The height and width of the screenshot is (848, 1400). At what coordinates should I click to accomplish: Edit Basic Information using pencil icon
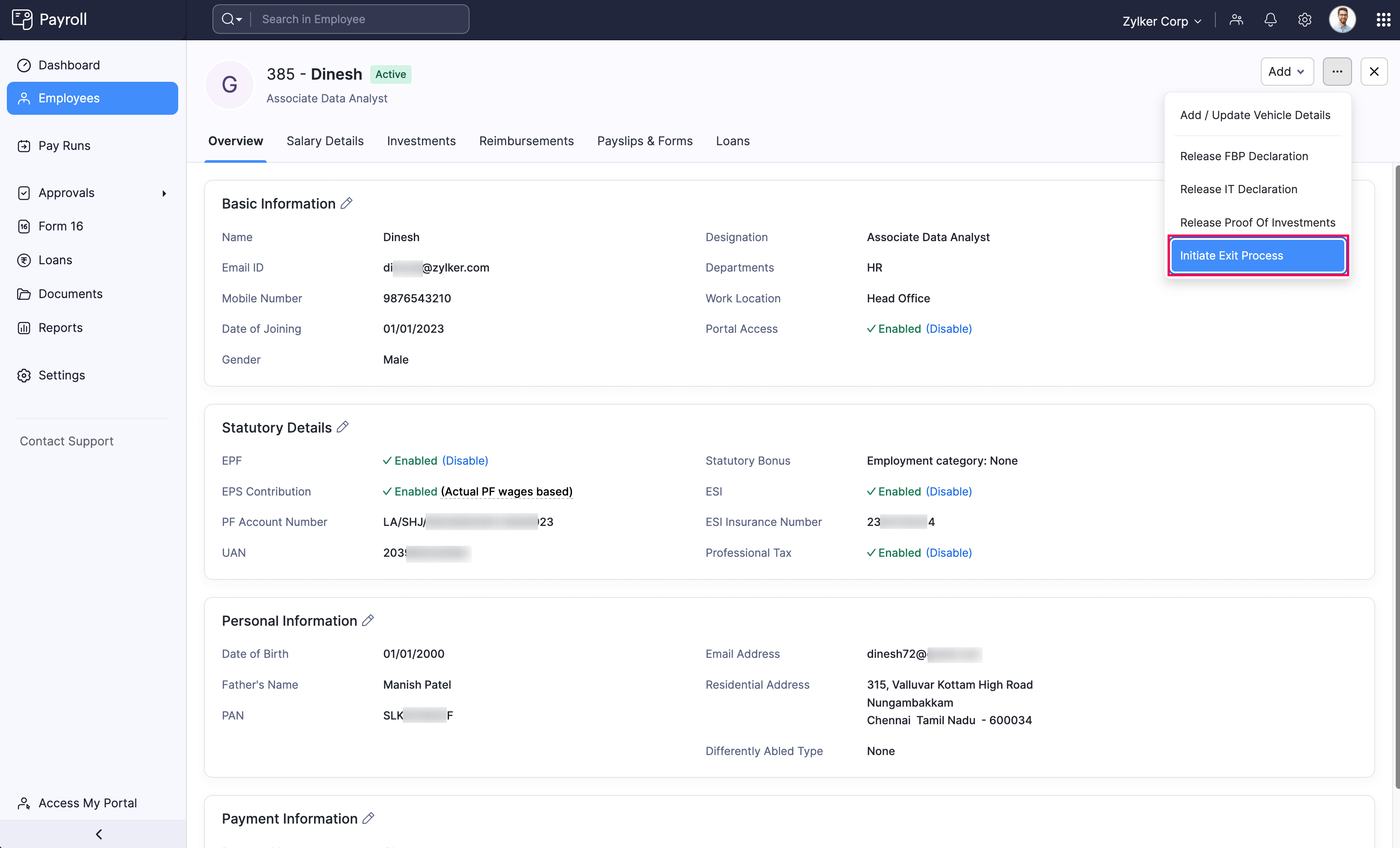[347, 203]
